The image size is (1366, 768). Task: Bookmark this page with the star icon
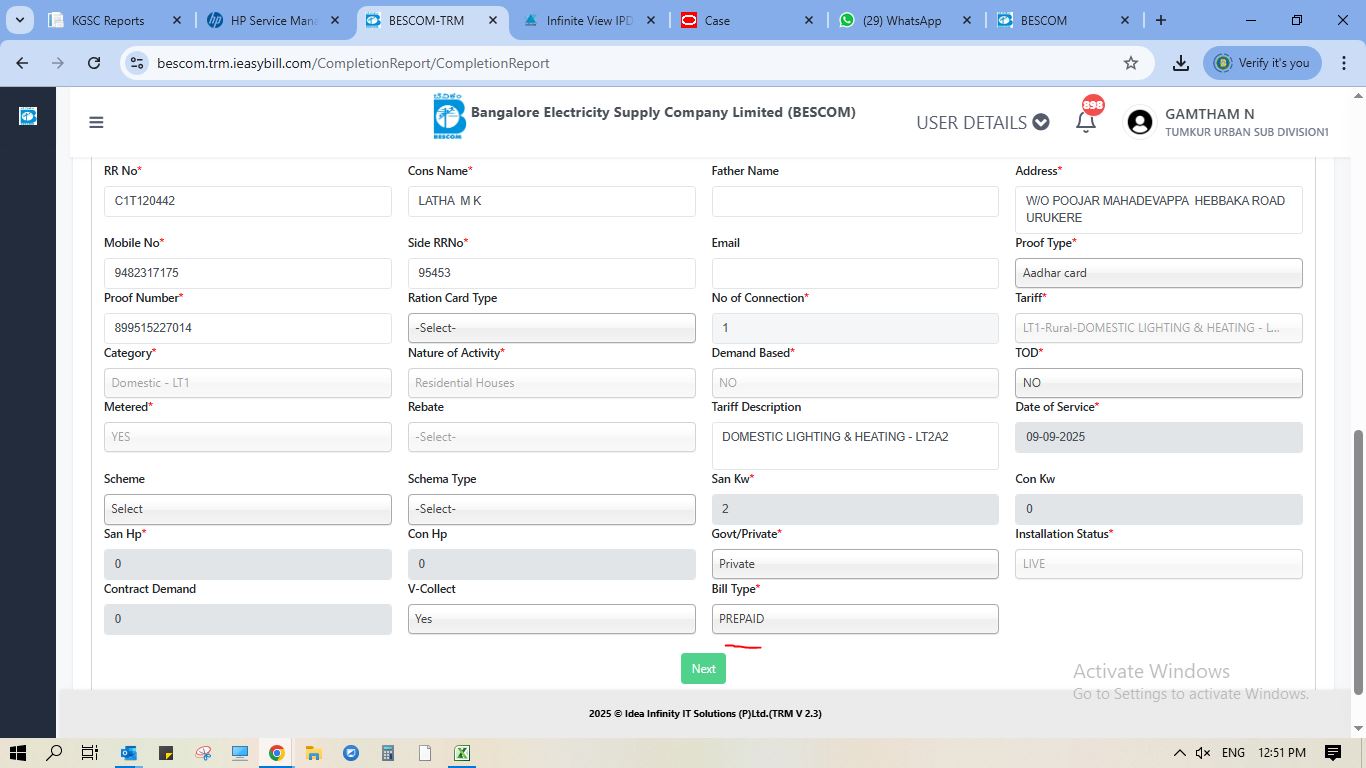(x=1131, y=63)
